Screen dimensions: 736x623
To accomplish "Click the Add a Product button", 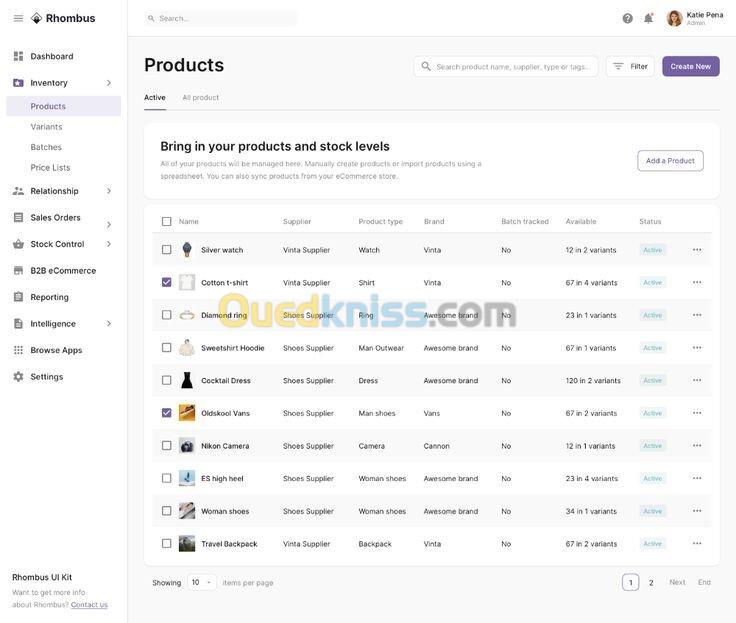I will click(670, 161).
